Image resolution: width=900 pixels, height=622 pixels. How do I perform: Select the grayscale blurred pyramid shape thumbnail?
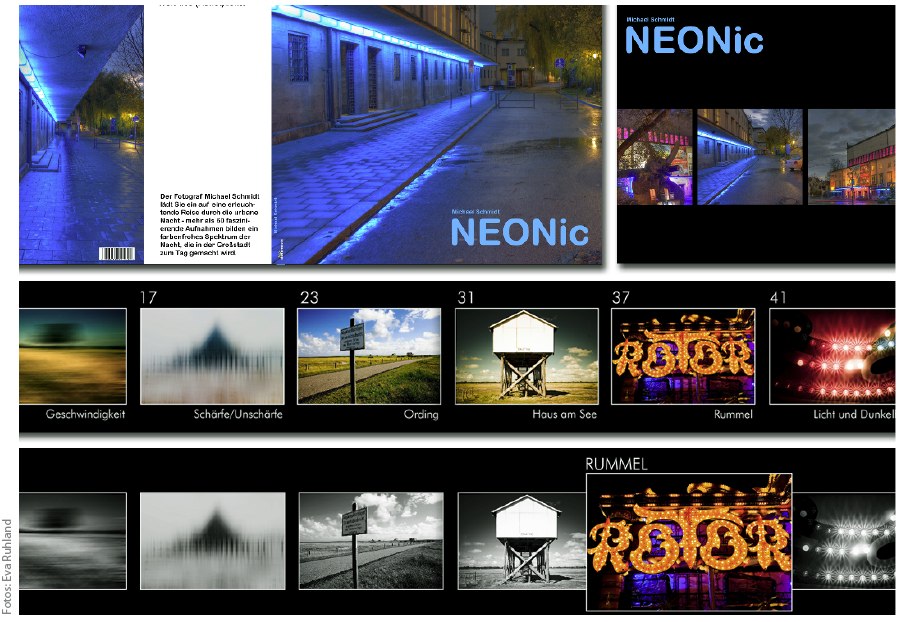coord(213,541)
